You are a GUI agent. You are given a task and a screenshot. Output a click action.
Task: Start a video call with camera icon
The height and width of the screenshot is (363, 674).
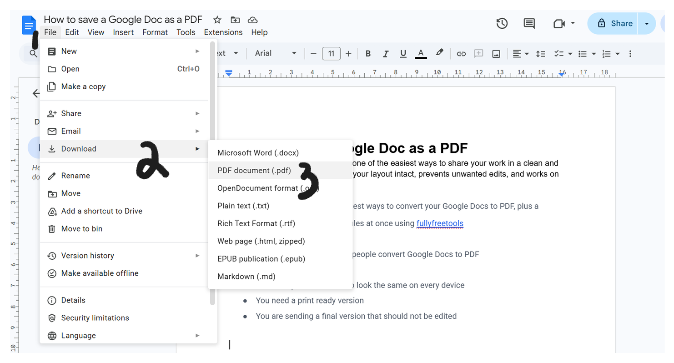pos(559,23)
